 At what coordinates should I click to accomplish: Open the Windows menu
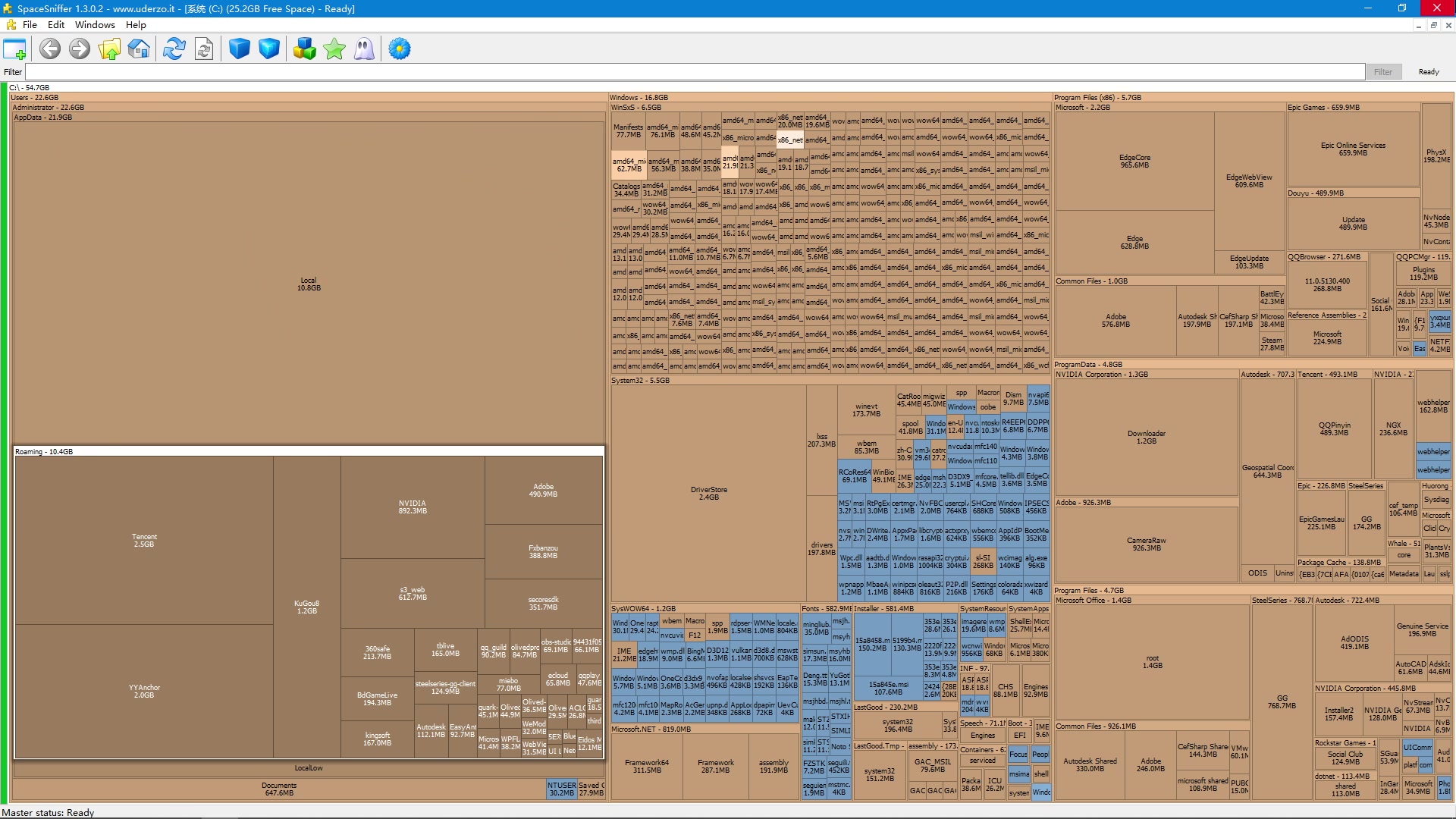click(x=95, y=25)
